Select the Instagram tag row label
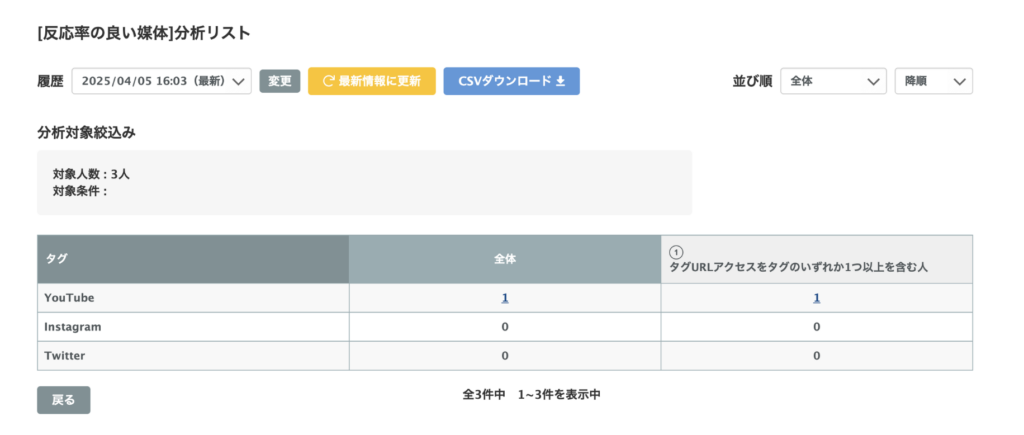 click(x=73, y=327)
